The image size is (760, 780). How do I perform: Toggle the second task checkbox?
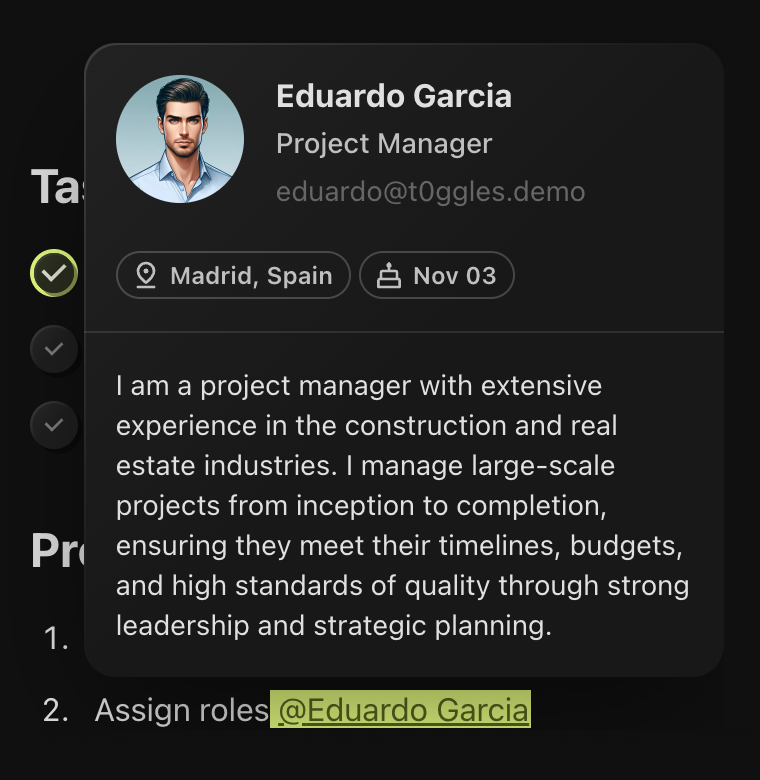point(54,349)
